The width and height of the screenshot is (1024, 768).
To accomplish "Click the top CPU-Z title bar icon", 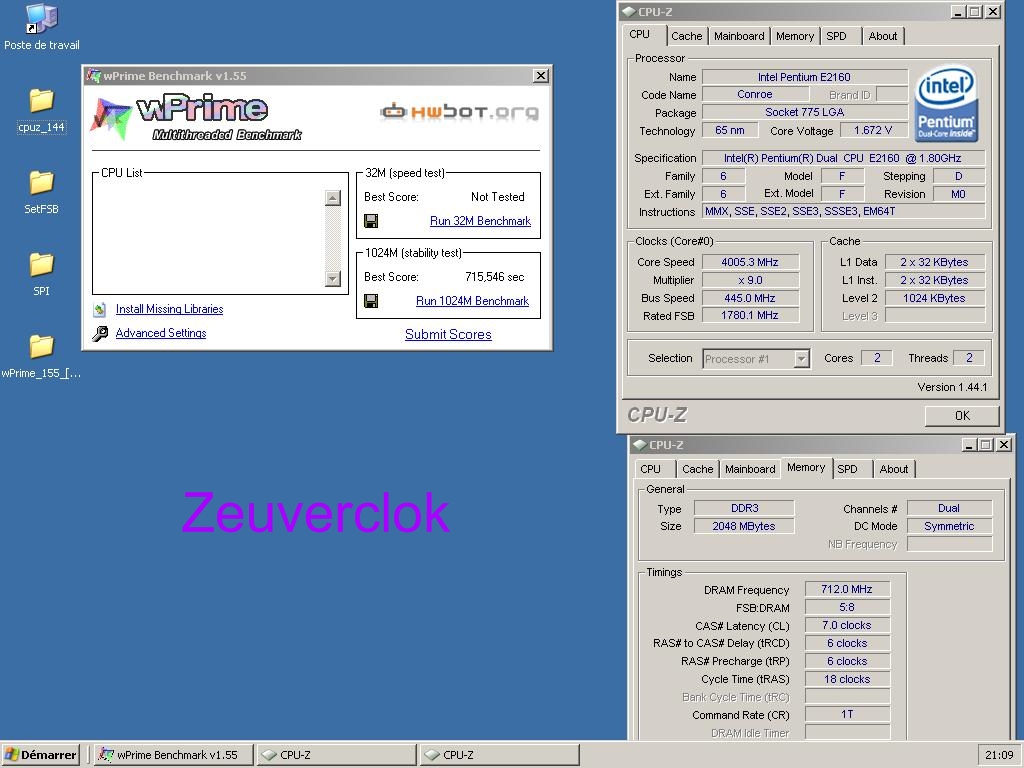I will click(628, 11).
